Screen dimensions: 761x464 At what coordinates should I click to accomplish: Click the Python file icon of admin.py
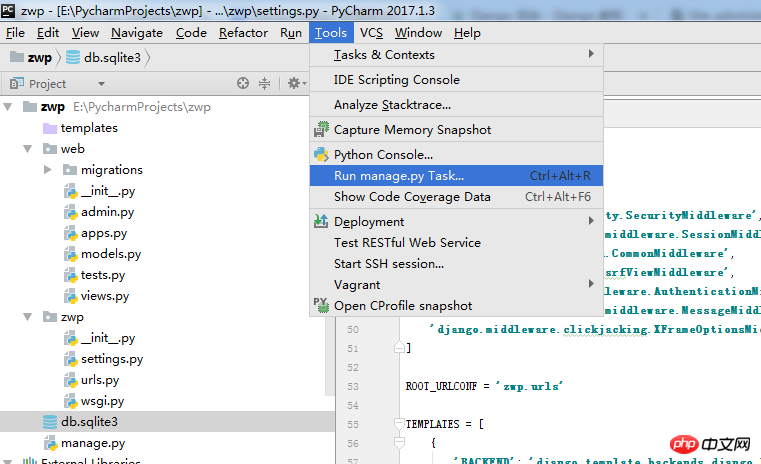click(71, 212)
